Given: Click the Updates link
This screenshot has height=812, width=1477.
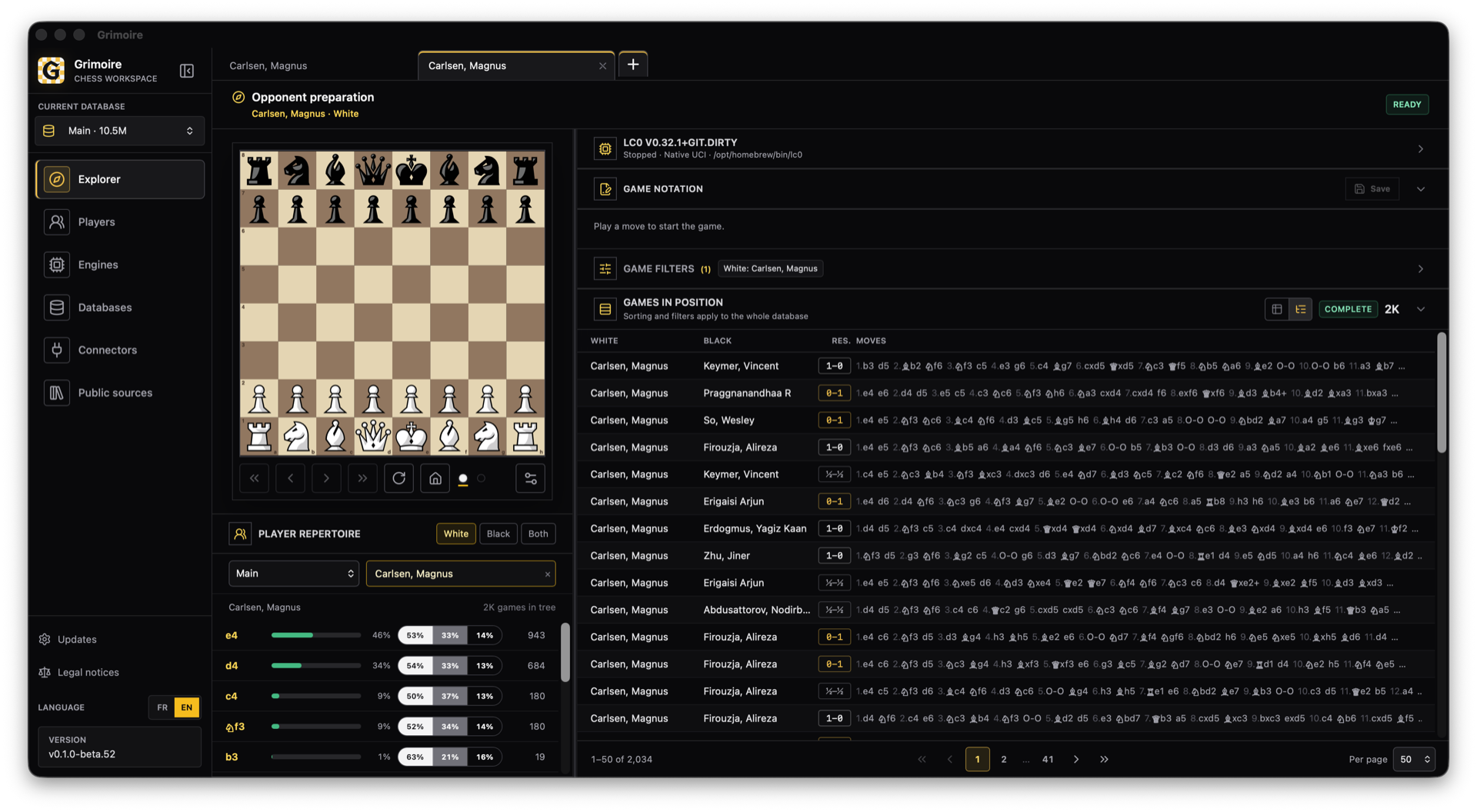Looking at the screenshot, I should tap(68, 639).
